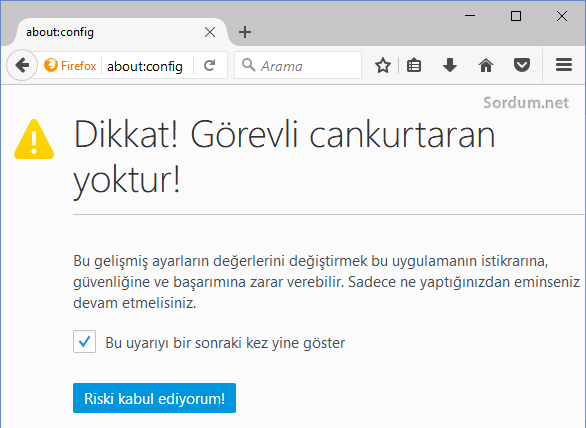This screenshot has width=586, height=428.
Task: Show bookmarks list icon
Action: coord(414,65)
